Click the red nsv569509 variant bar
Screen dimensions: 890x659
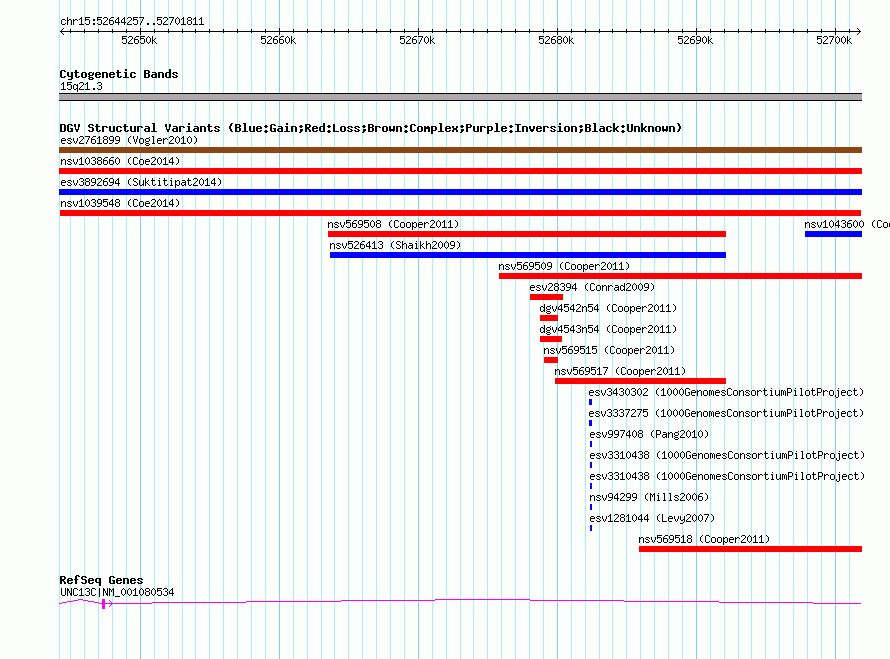[x=681, y=276]
